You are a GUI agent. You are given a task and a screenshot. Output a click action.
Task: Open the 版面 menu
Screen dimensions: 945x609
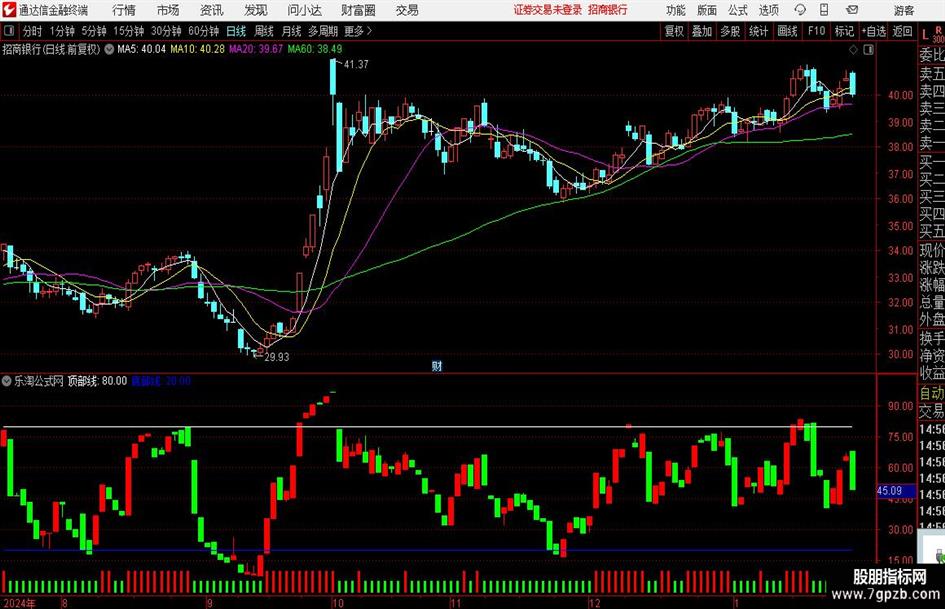tap(707, 10)
